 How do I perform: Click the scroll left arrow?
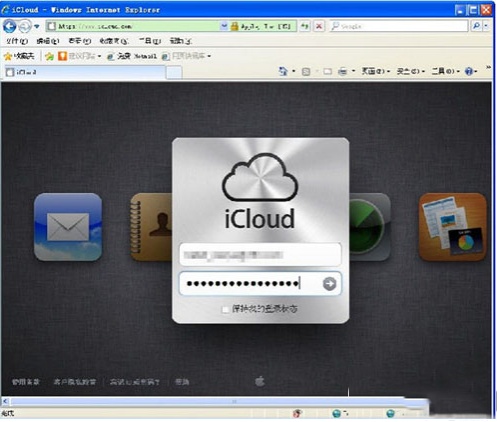[5, 401]
